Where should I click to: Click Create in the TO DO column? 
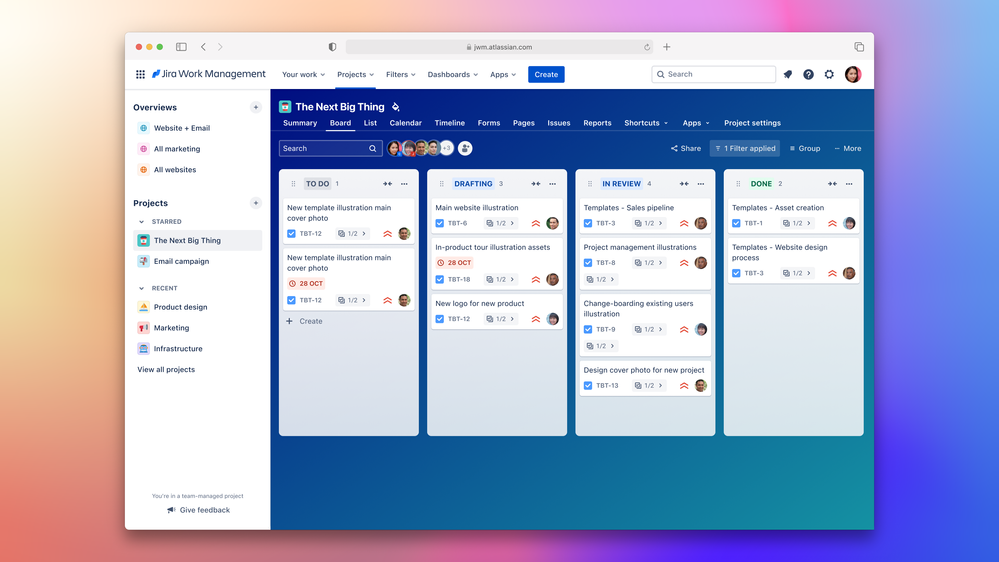coord(304,321)
